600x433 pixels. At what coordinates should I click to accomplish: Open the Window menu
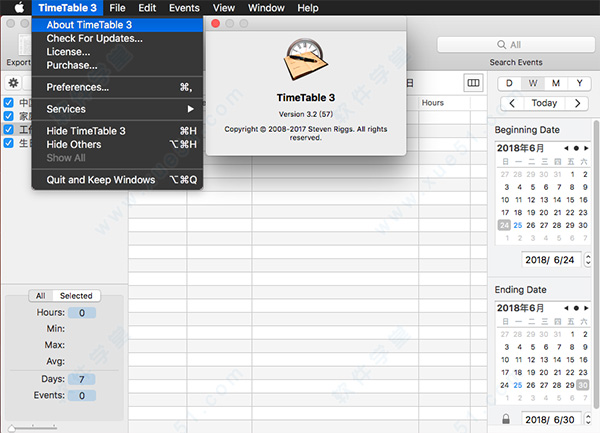point(266,8)
